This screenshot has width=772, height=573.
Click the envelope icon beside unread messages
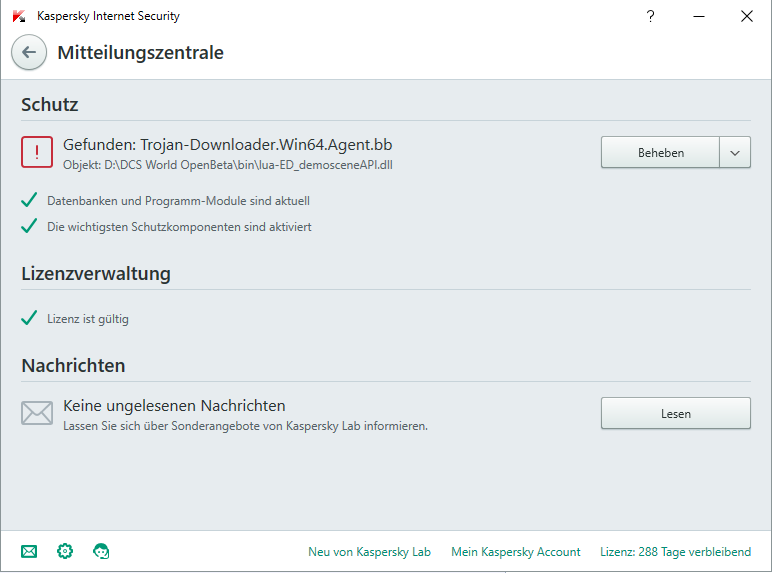(x=37, y=413)
